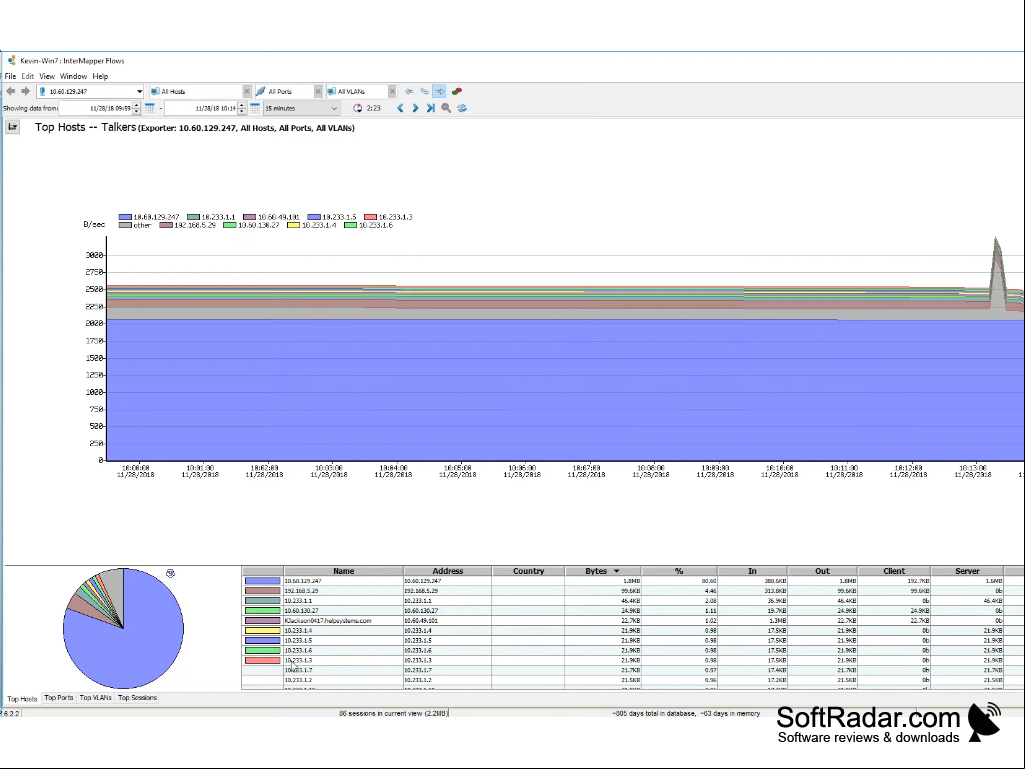Sort the table by the Name column
Viewport: 1025px width, 769px height.
pyautogui.click(x=343, y=571)
